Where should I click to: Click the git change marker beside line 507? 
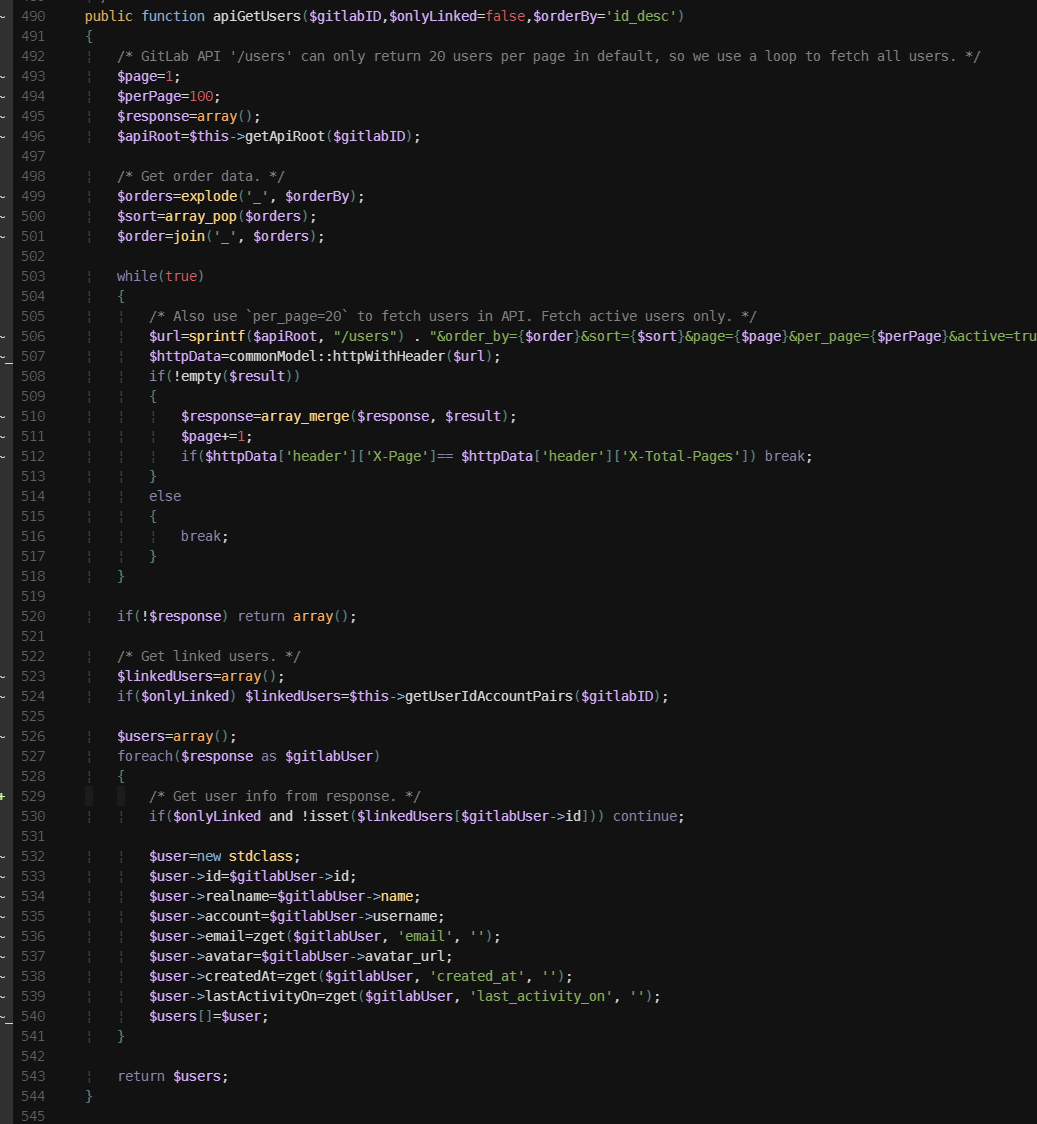coord(5,358)
